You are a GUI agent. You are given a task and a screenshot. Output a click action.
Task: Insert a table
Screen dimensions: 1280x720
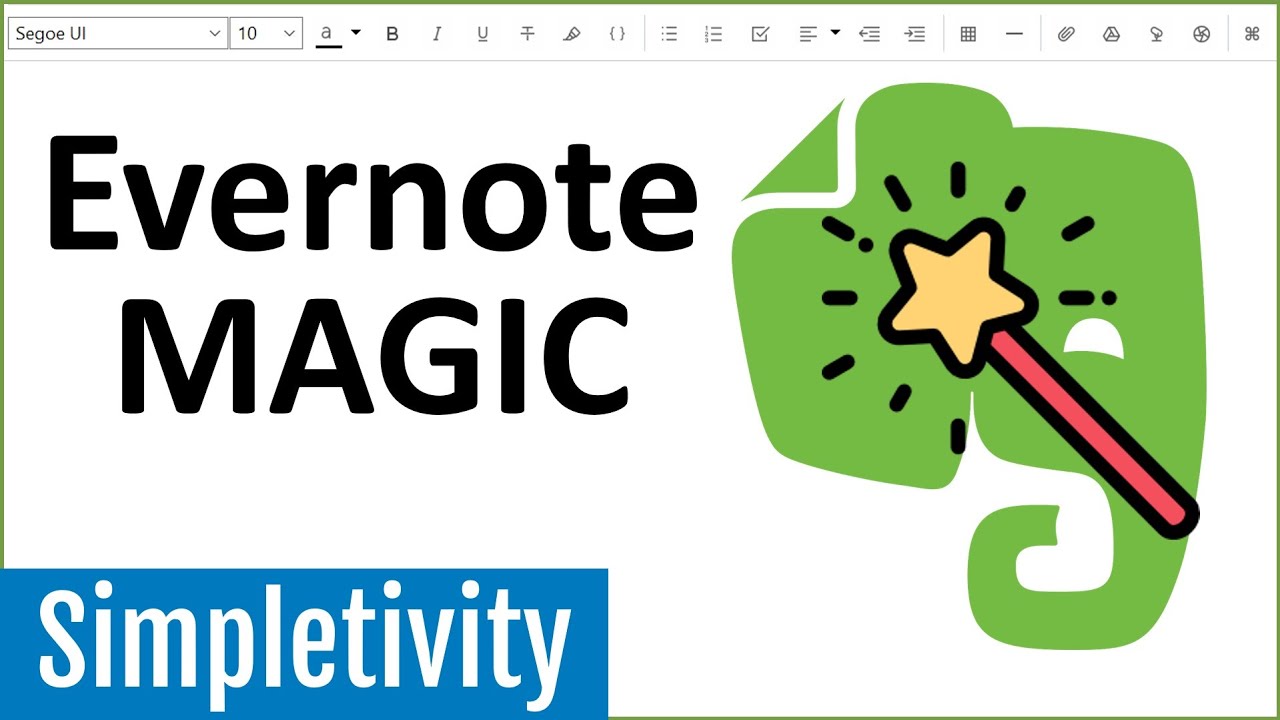(968, 34)
